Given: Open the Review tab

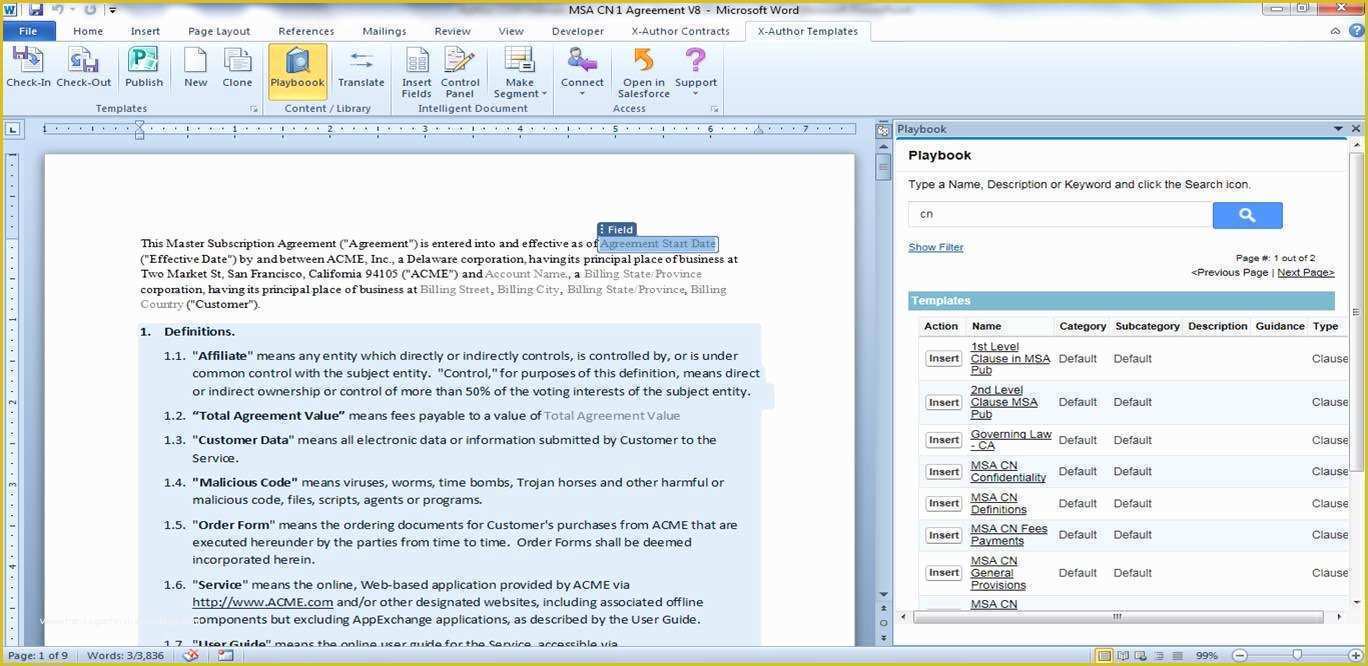Looking at the screenshot, I should coord(452,31).
